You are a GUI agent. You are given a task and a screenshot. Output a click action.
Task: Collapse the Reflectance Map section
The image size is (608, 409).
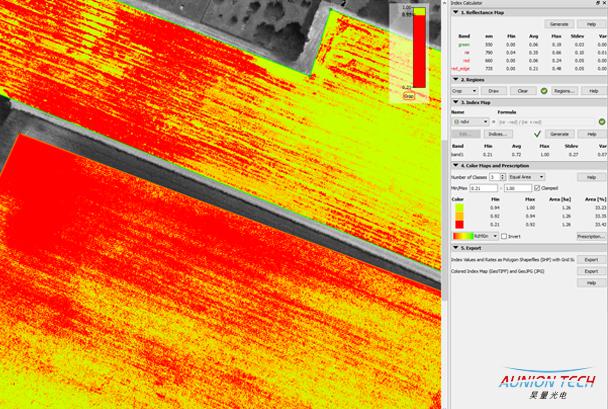(x=456, y=12)
